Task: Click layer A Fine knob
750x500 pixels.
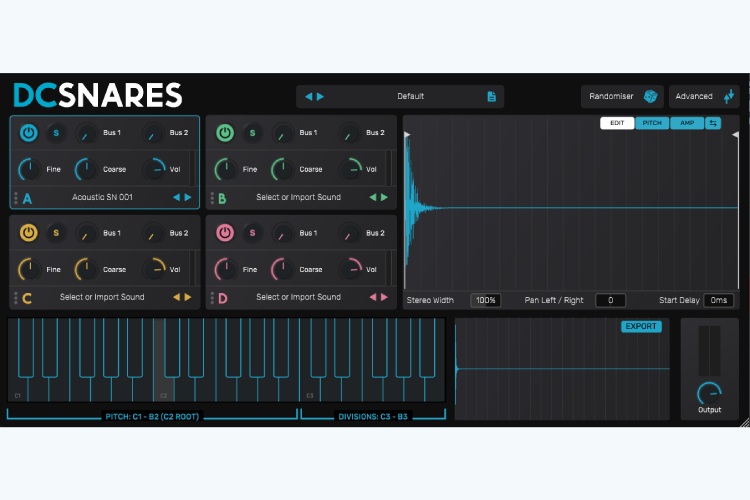Action: [x=29, y=169]
